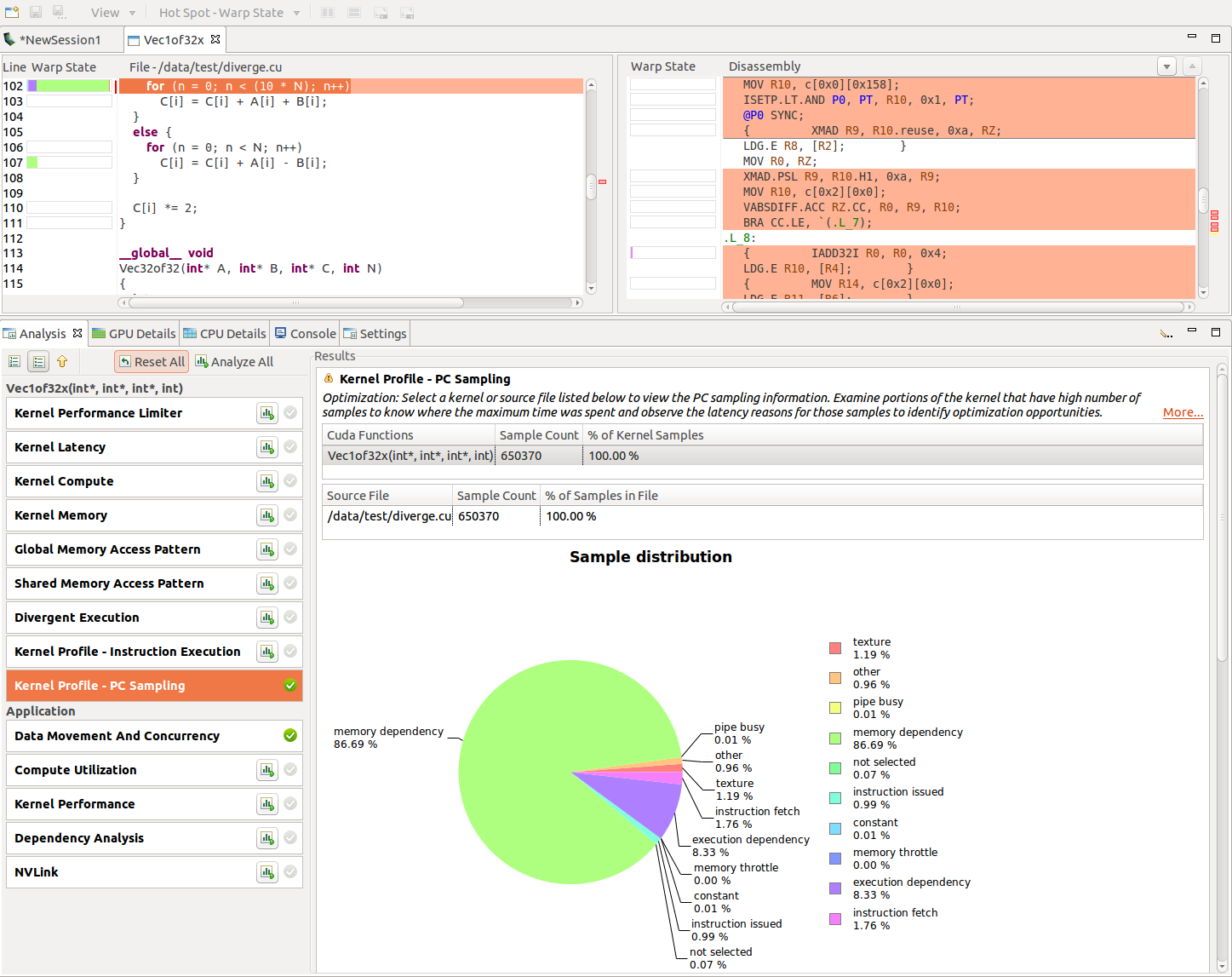This screenshot has width=1232, height=977.
Task: Run the Kernel Performance Limiter analysis icon
Action: point(266,412)
